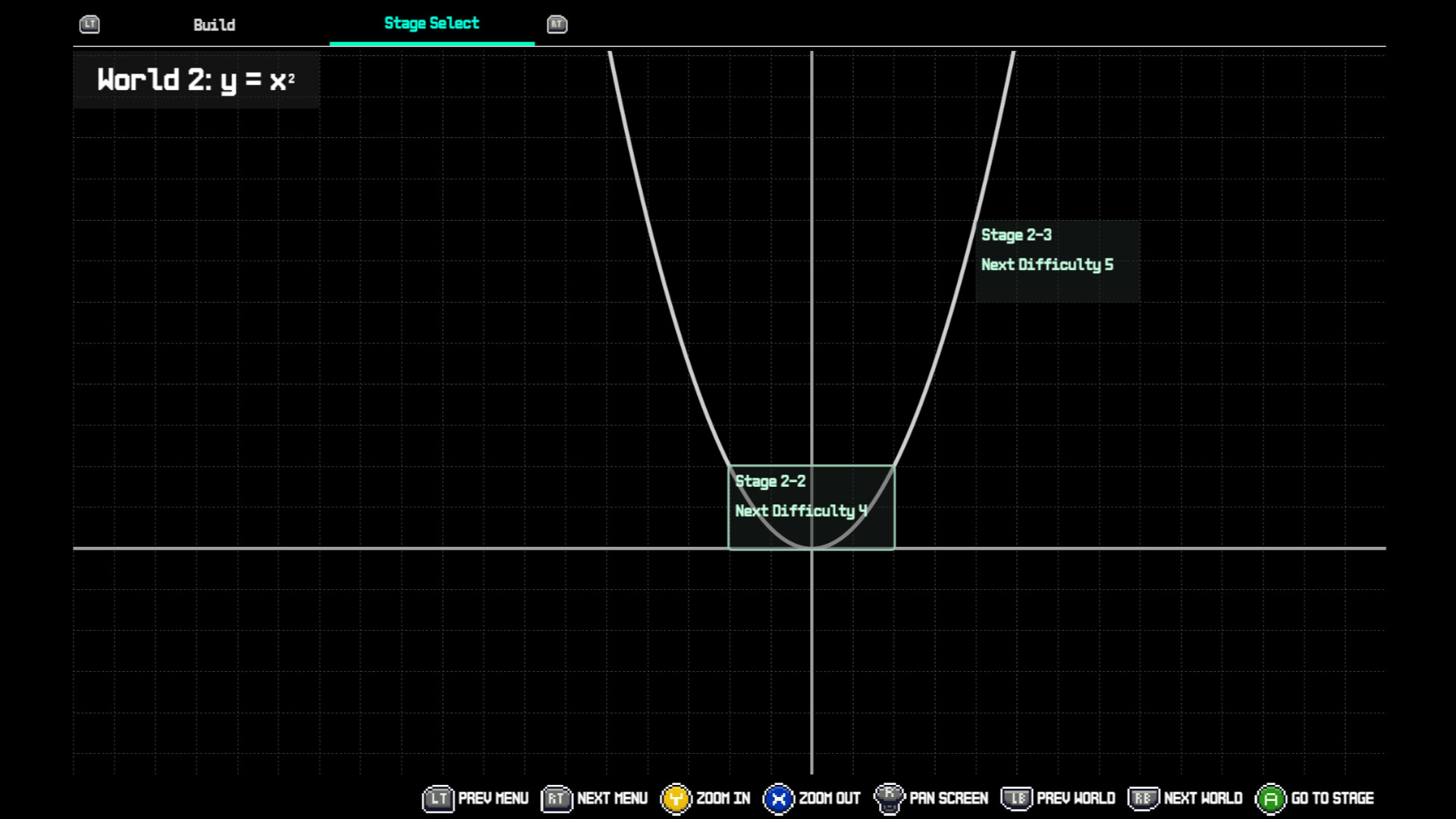Click the PREV WORLD label
Viewport: 1456px width, 819px height.
(x=1075, y=799)
